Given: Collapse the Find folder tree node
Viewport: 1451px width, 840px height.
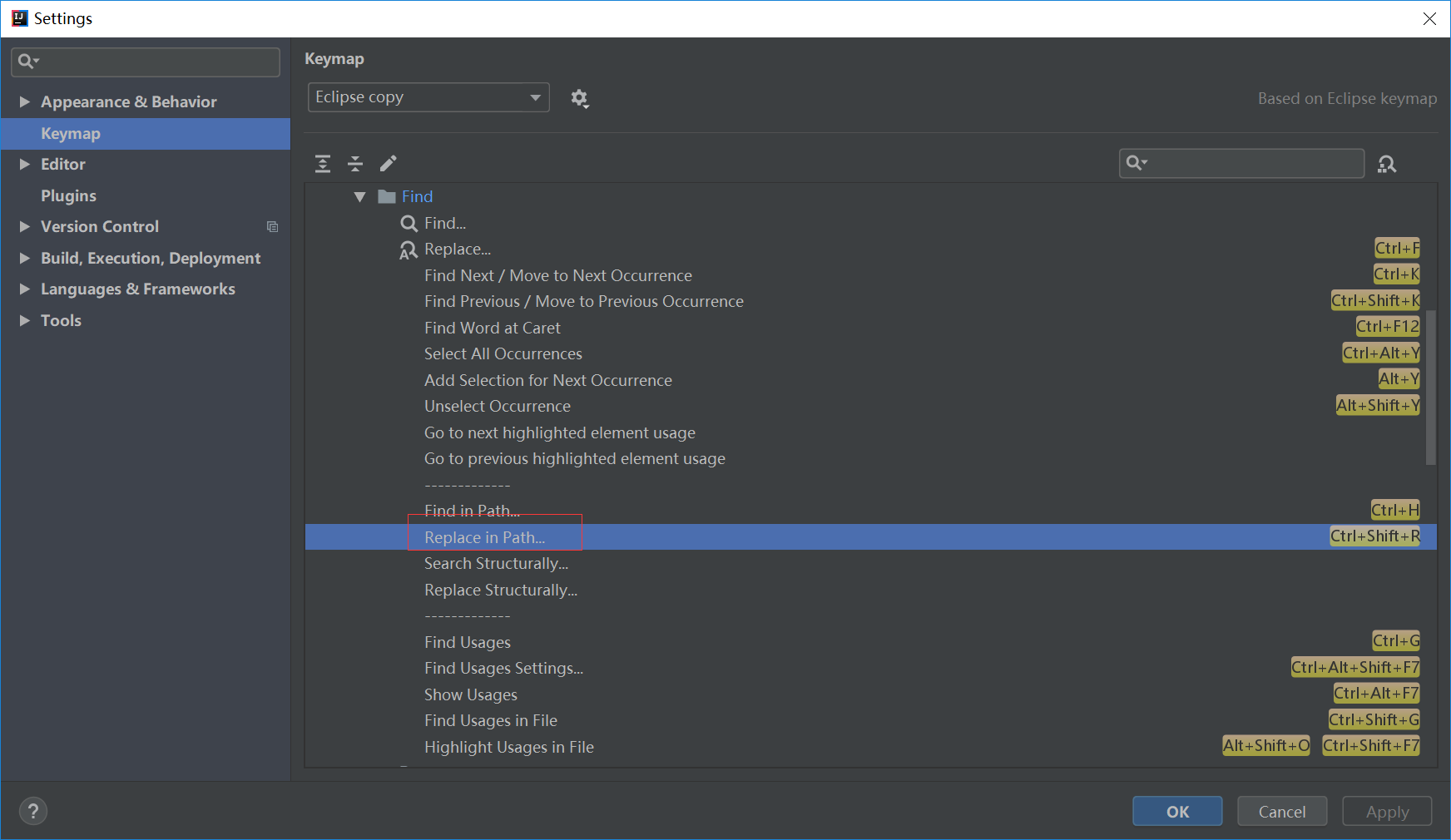Looking at the screenshot, I should [x=360, y=197].
